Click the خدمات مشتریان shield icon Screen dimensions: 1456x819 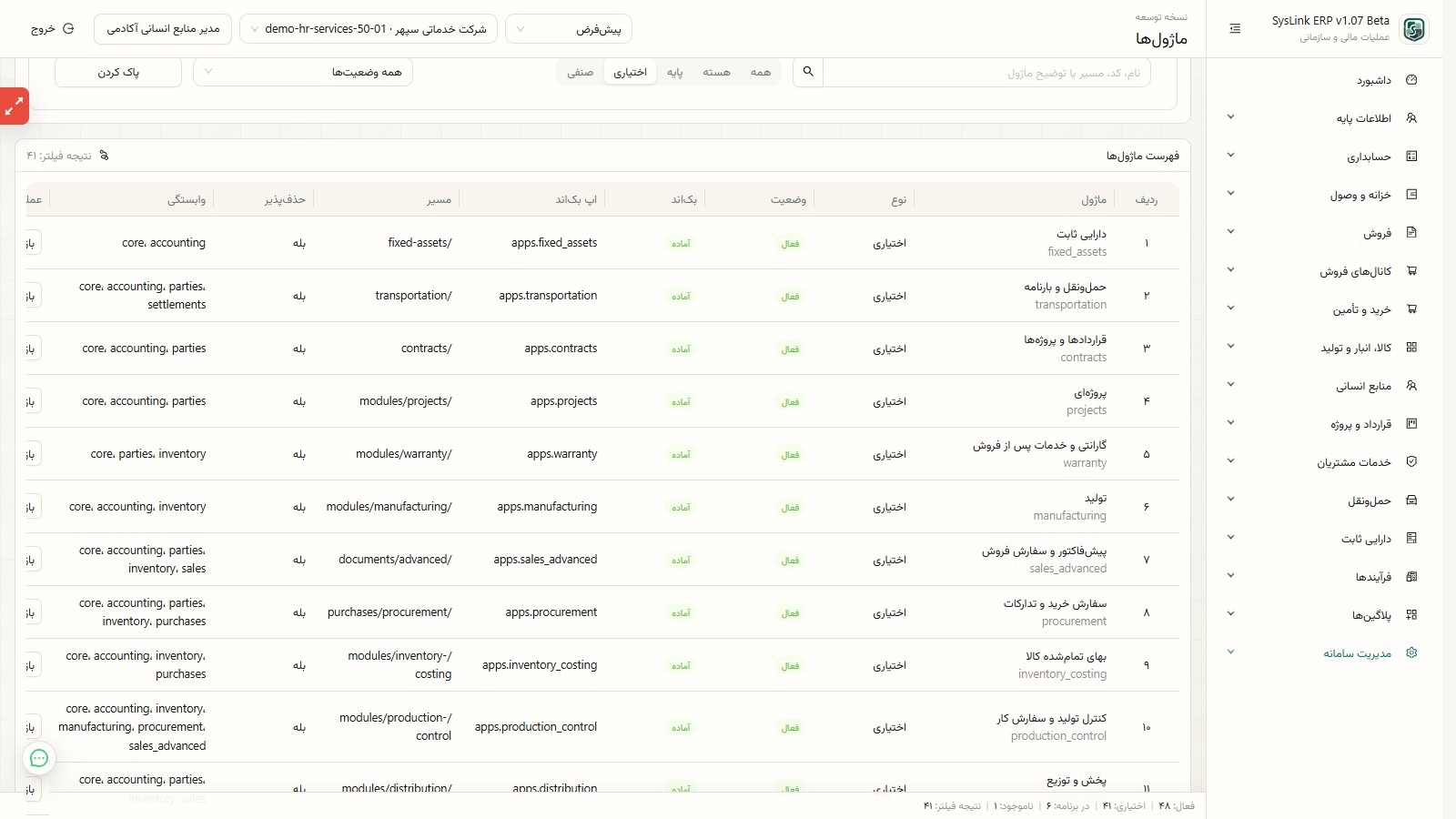tap(1411, 462)
